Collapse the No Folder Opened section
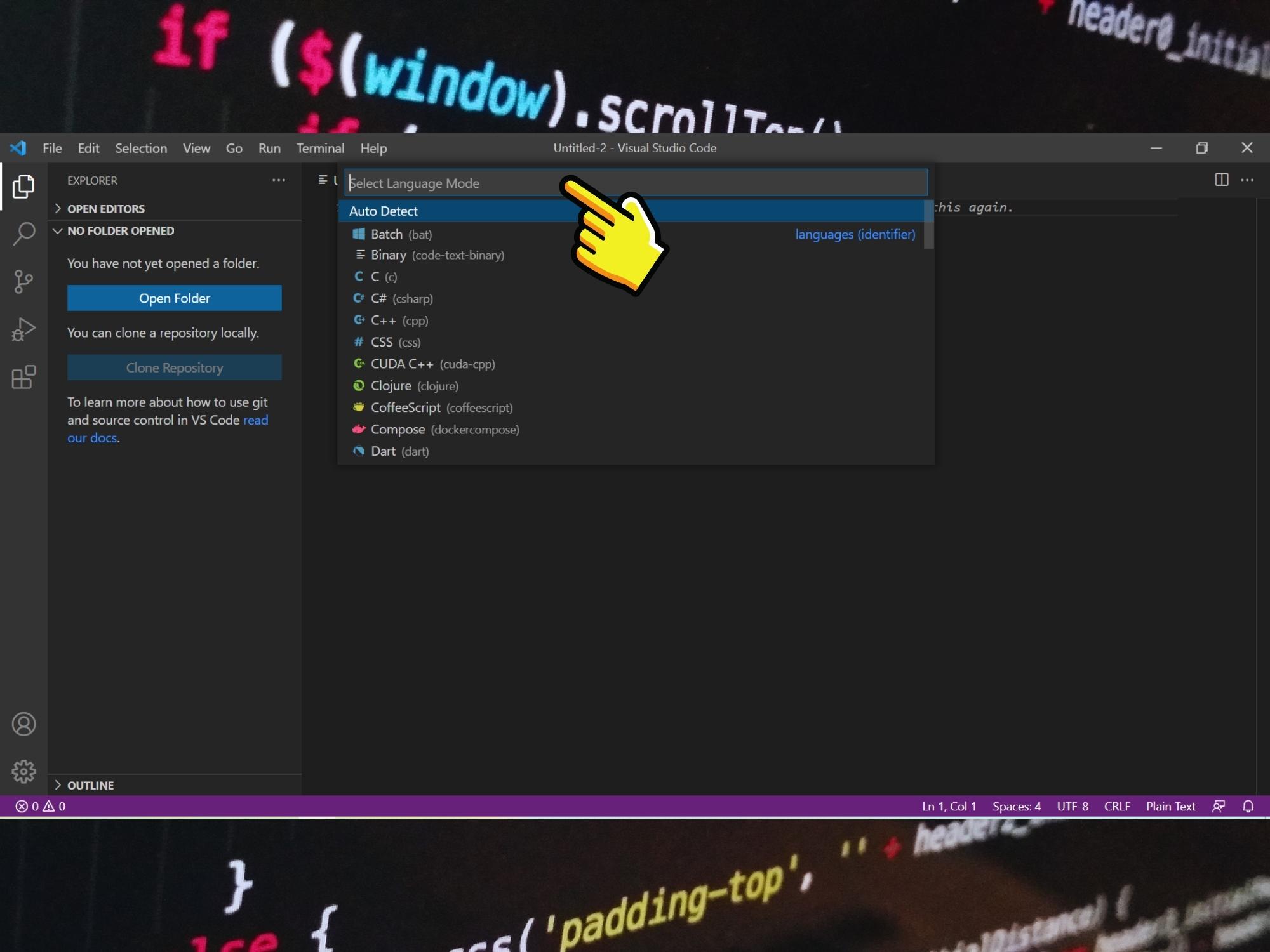Image resolution: width=1270 pixels, height=952 pixels. tap(175, 231)
